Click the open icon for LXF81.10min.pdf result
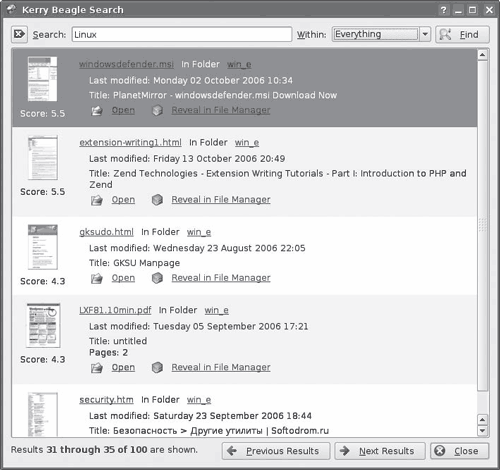This screenshot has width=500, height=470. (97, 368)
